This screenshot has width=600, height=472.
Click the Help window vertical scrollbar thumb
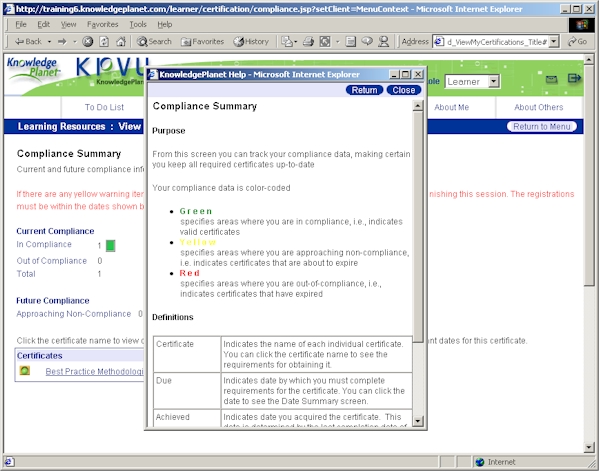418,227
